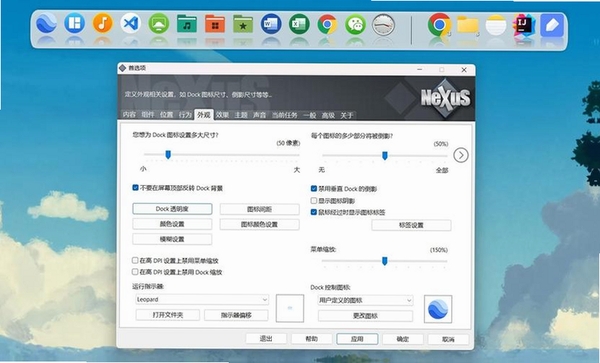The height and width of the screenshot is (363, 600).
Task: Open the 声音 tab
Action: click(x=259, y=115)
